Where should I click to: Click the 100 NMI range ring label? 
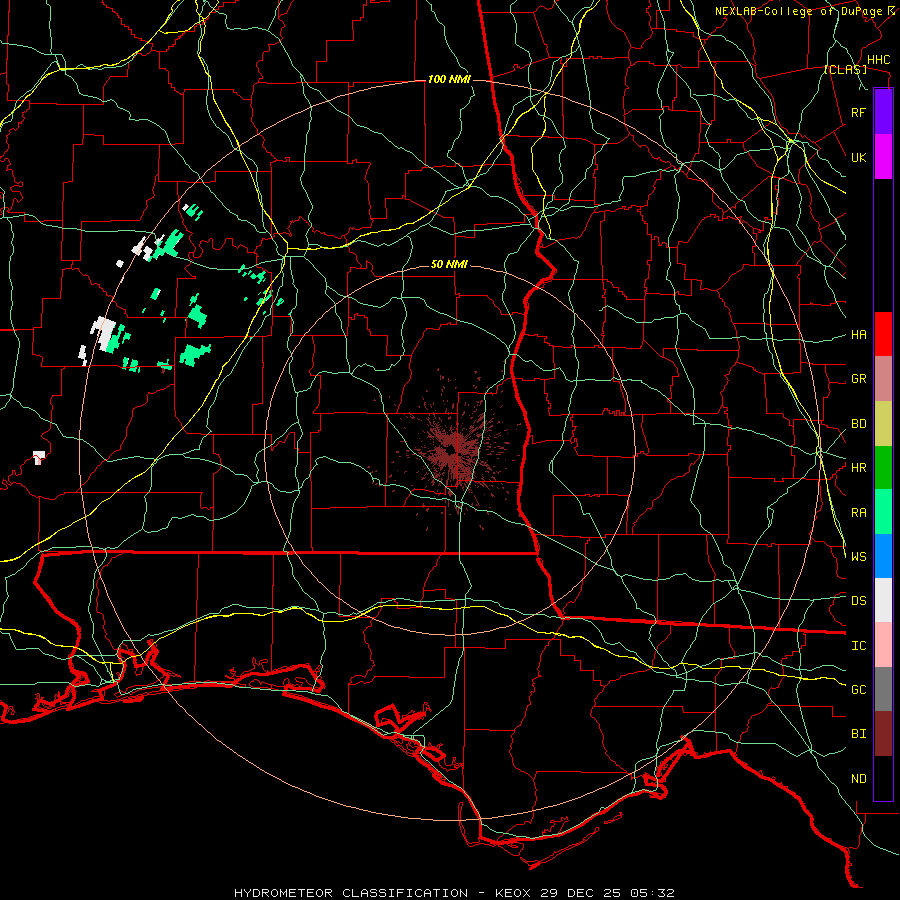click(x=449, y=79)
